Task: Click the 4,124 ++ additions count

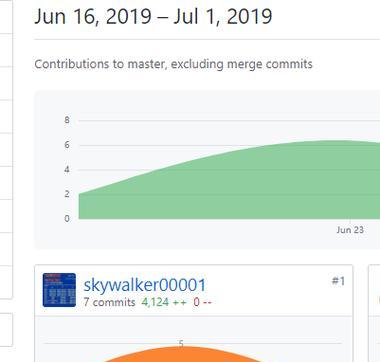Action: click(x=164, y=302)
